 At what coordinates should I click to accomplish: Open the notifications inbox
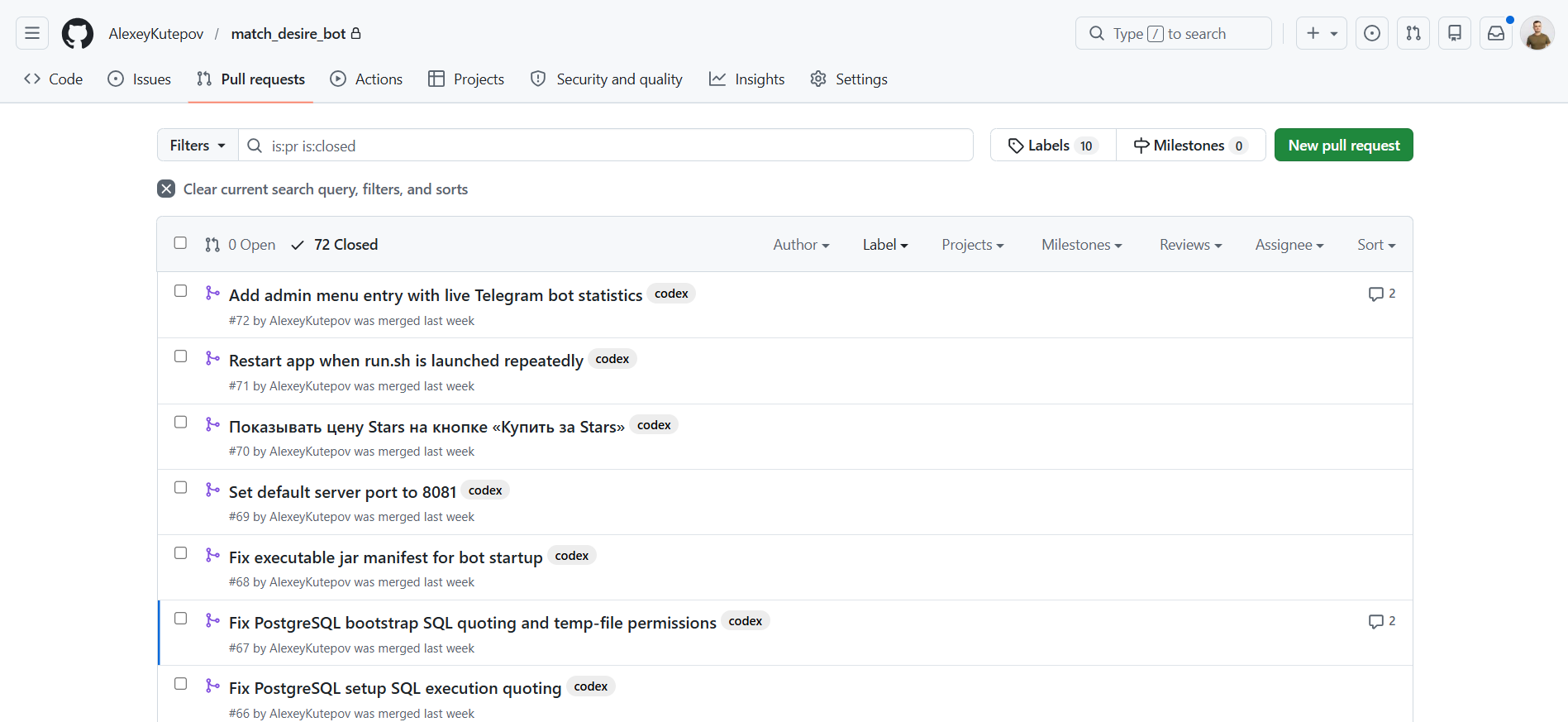pyautogui.click(x=1496, y=33)
